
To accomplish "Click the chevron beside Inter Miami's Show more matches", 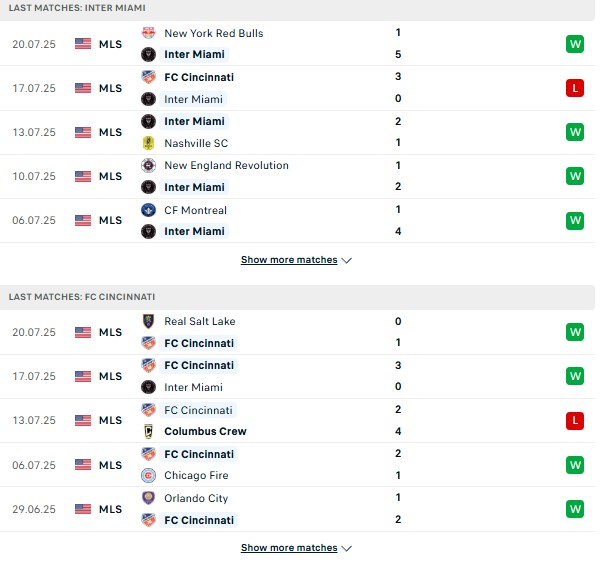I will coord(346,261).
